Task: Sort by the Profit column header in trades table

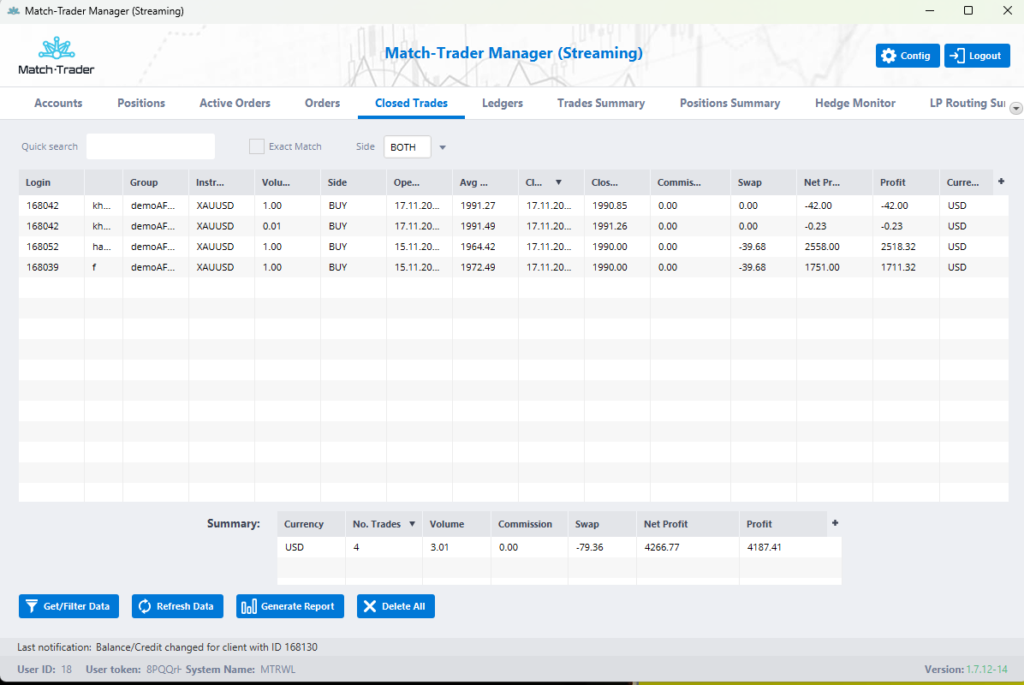Action: pyautogui.click(x=906, y=182)
